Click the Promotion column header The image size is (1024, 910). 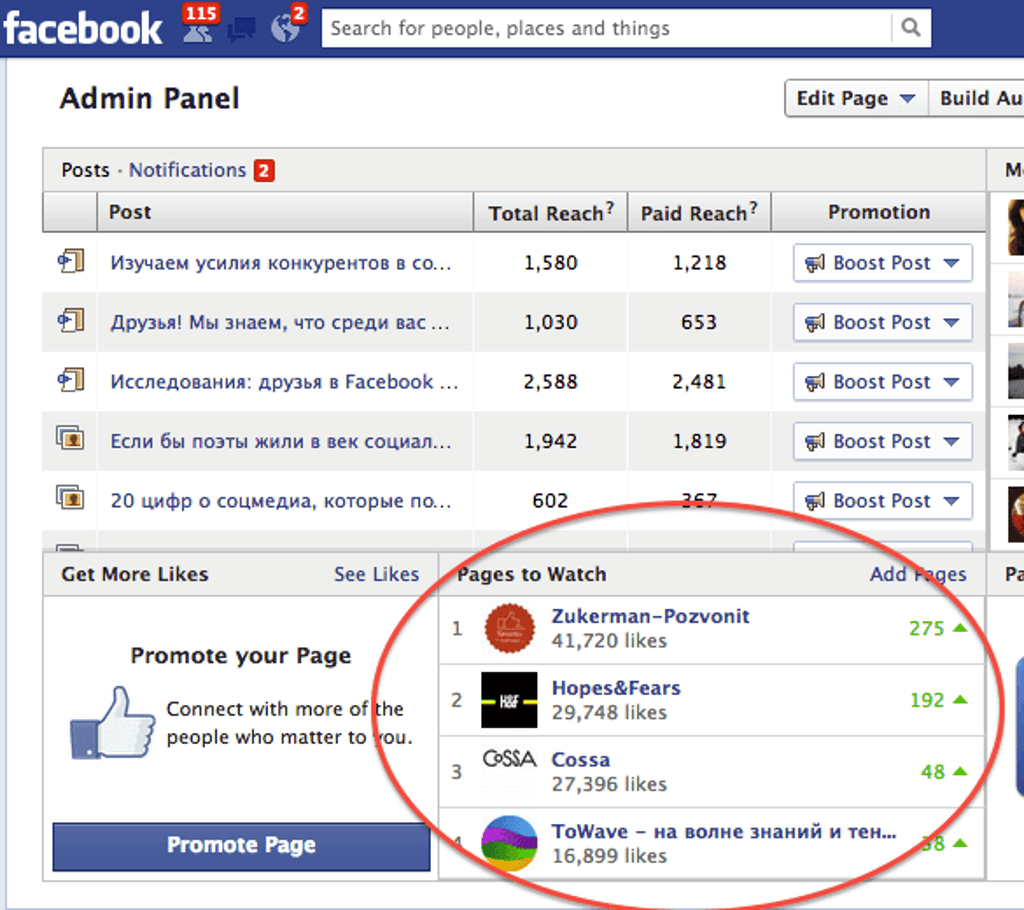879,212
